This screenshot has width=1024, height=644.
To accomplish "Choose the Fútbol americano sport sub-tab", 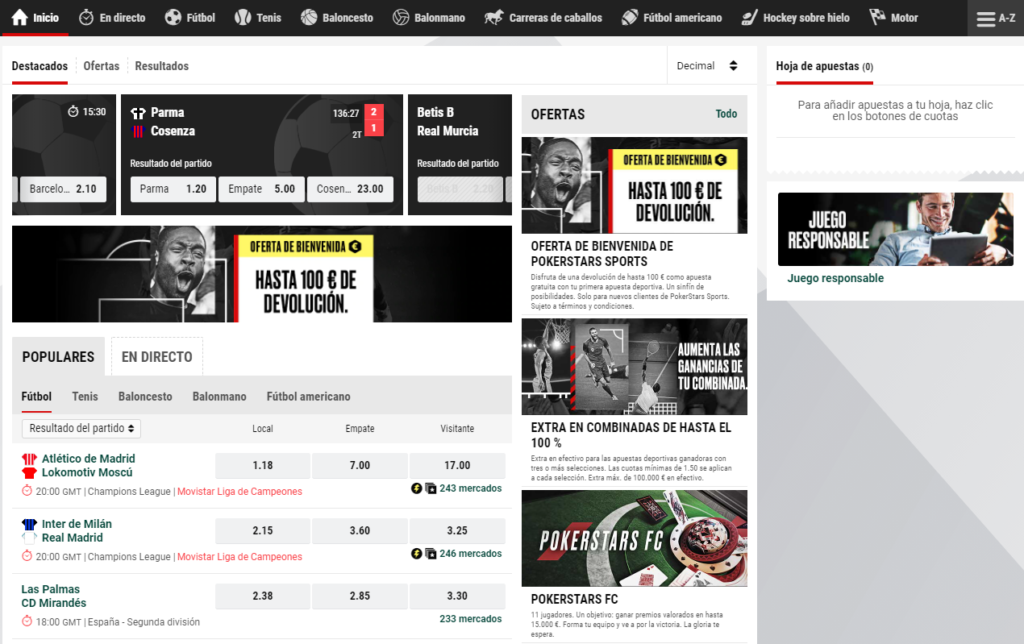I will click(x=308, y=396).
